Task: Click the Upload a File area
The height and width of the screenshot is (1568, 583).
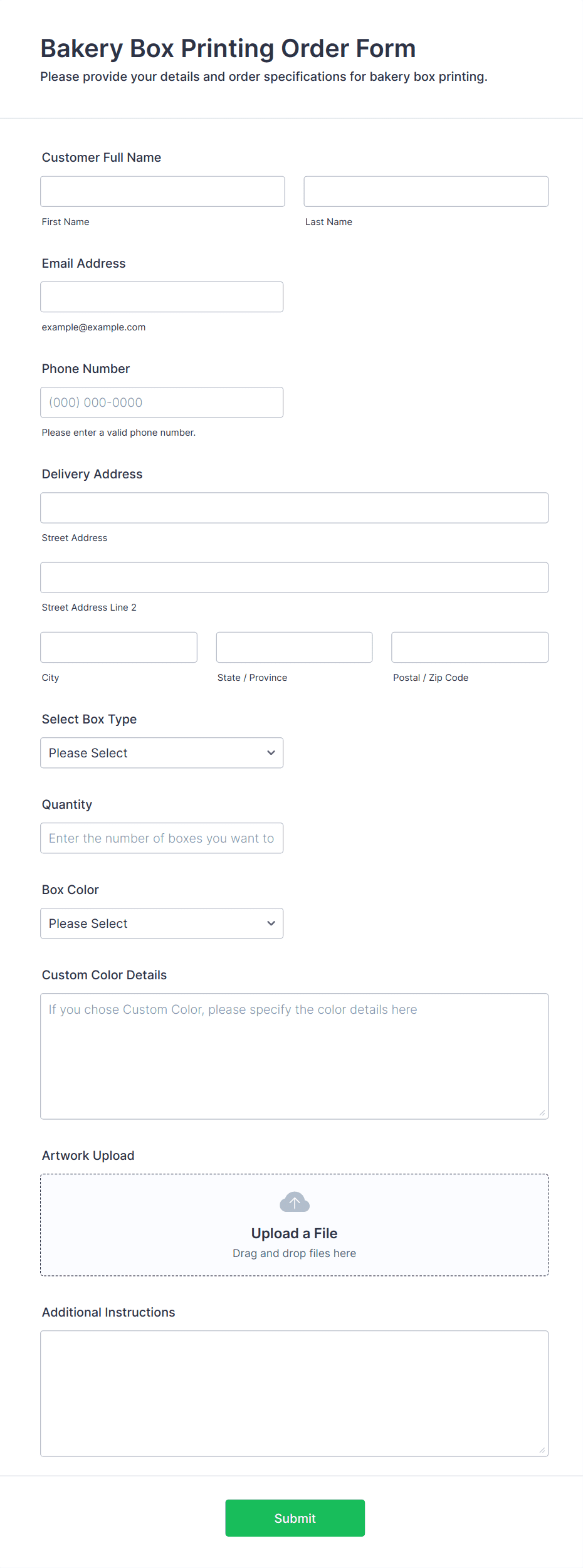Action: 294,1232
